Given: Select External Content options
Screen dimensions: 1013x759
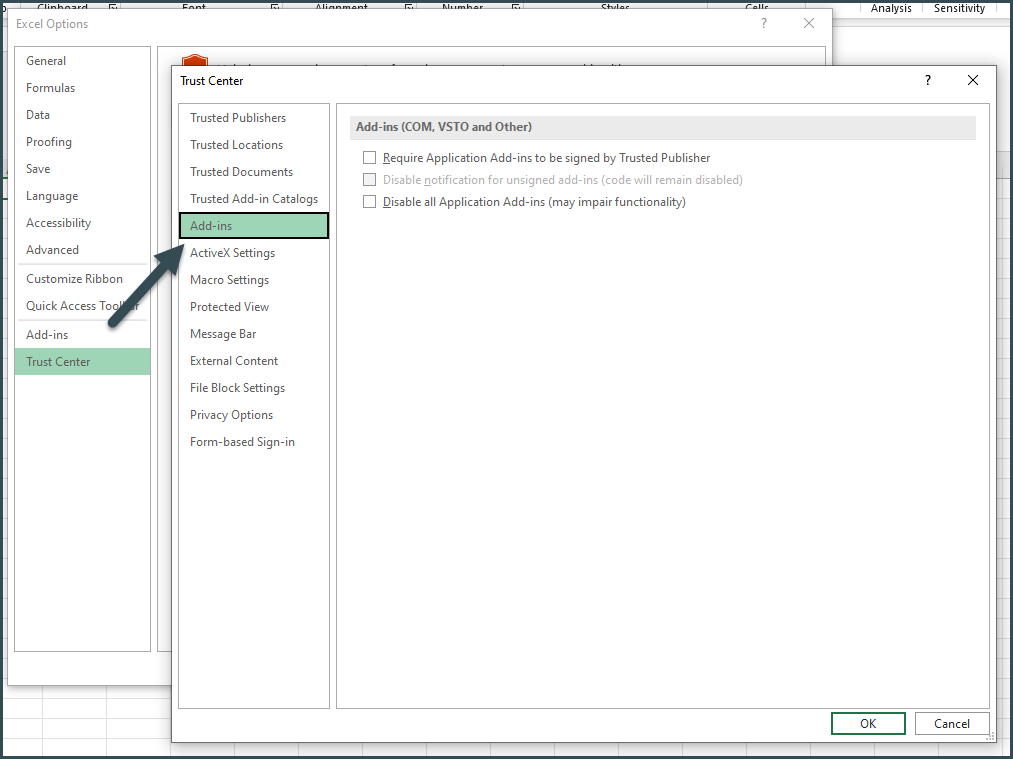Looking at the screenshot, I should [x=233, y=360].
